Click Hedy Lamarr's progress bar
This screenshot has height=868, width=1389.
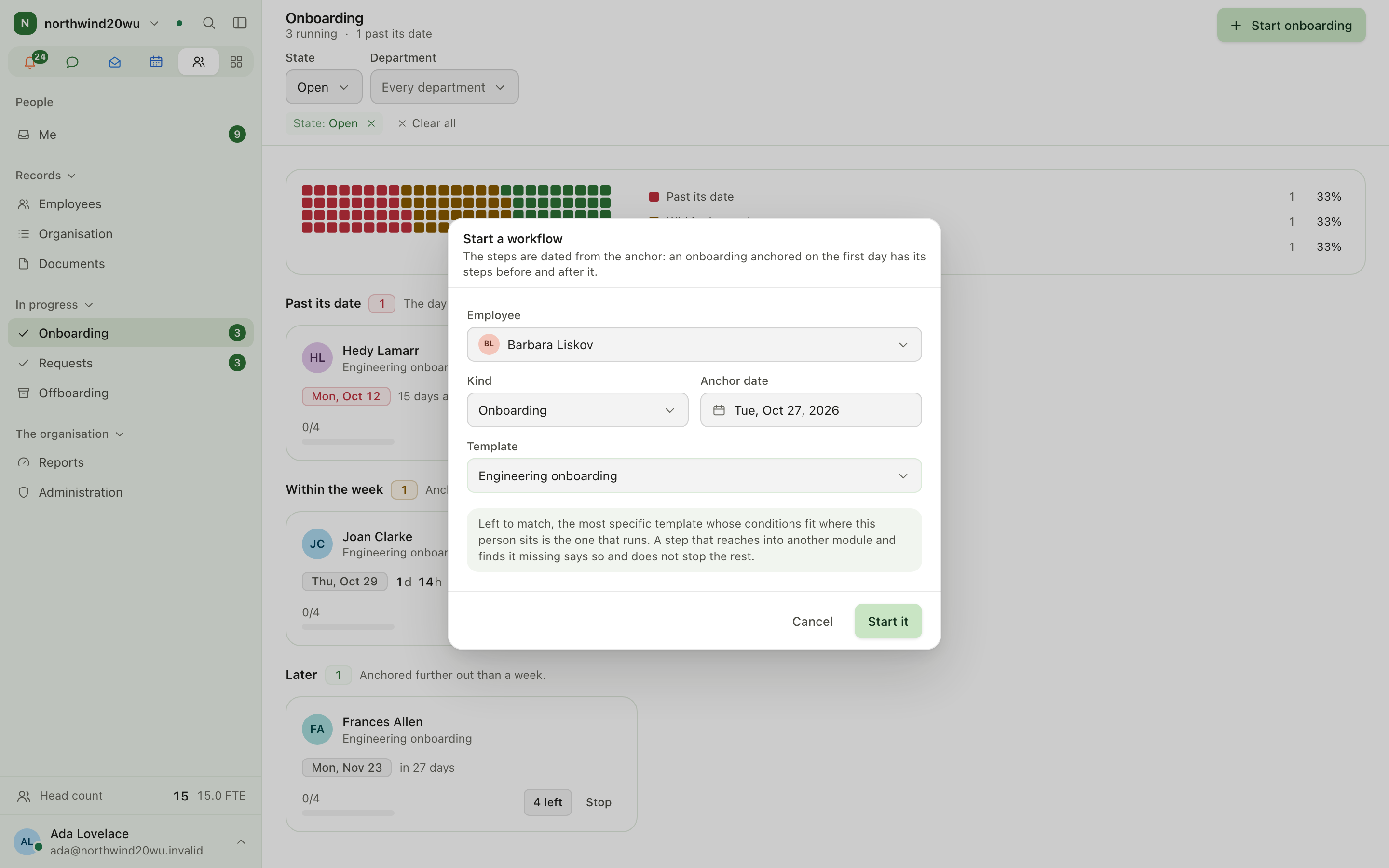[x=348, y=441]
